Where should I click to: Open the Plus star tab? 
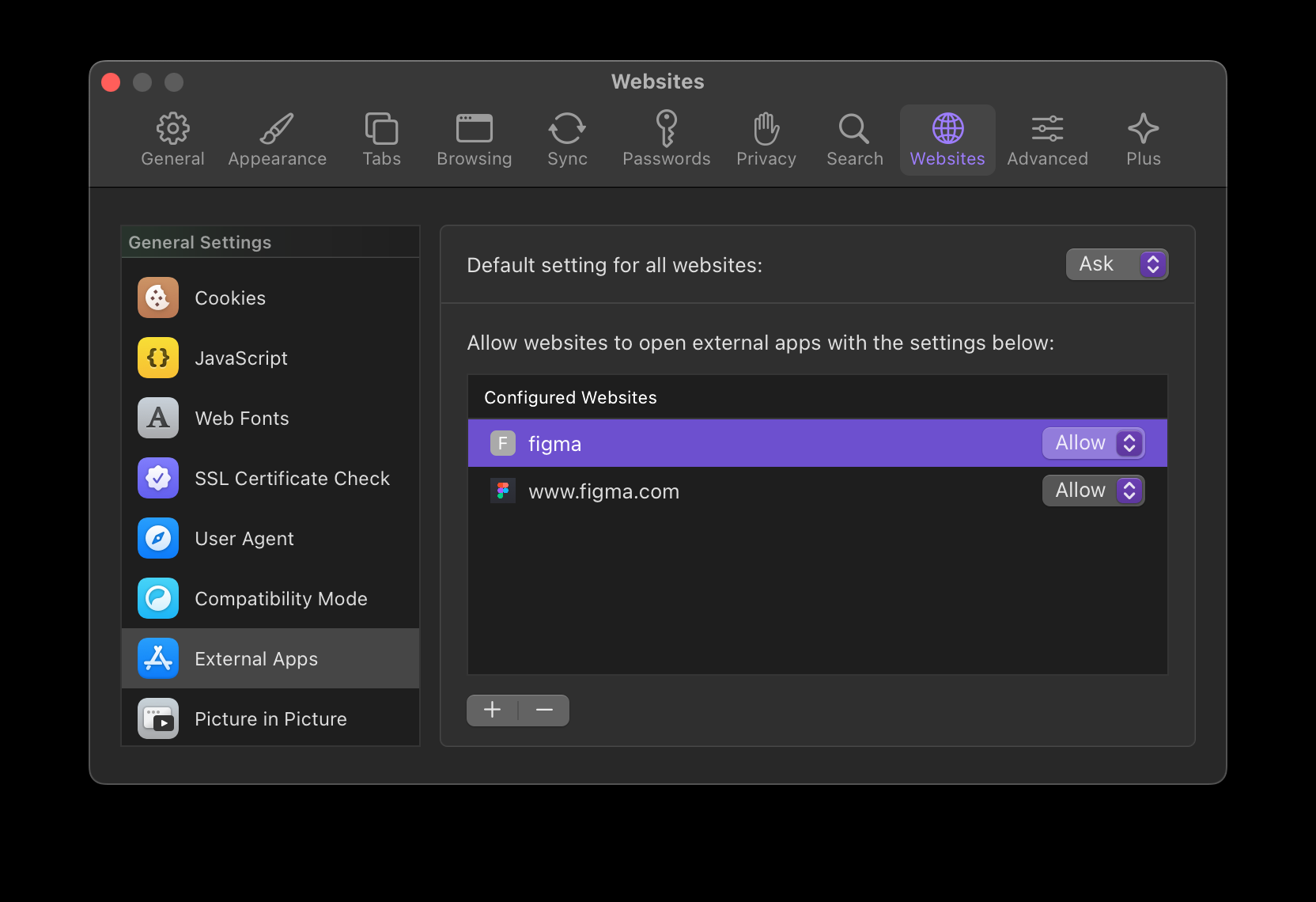coord(1143,140)
